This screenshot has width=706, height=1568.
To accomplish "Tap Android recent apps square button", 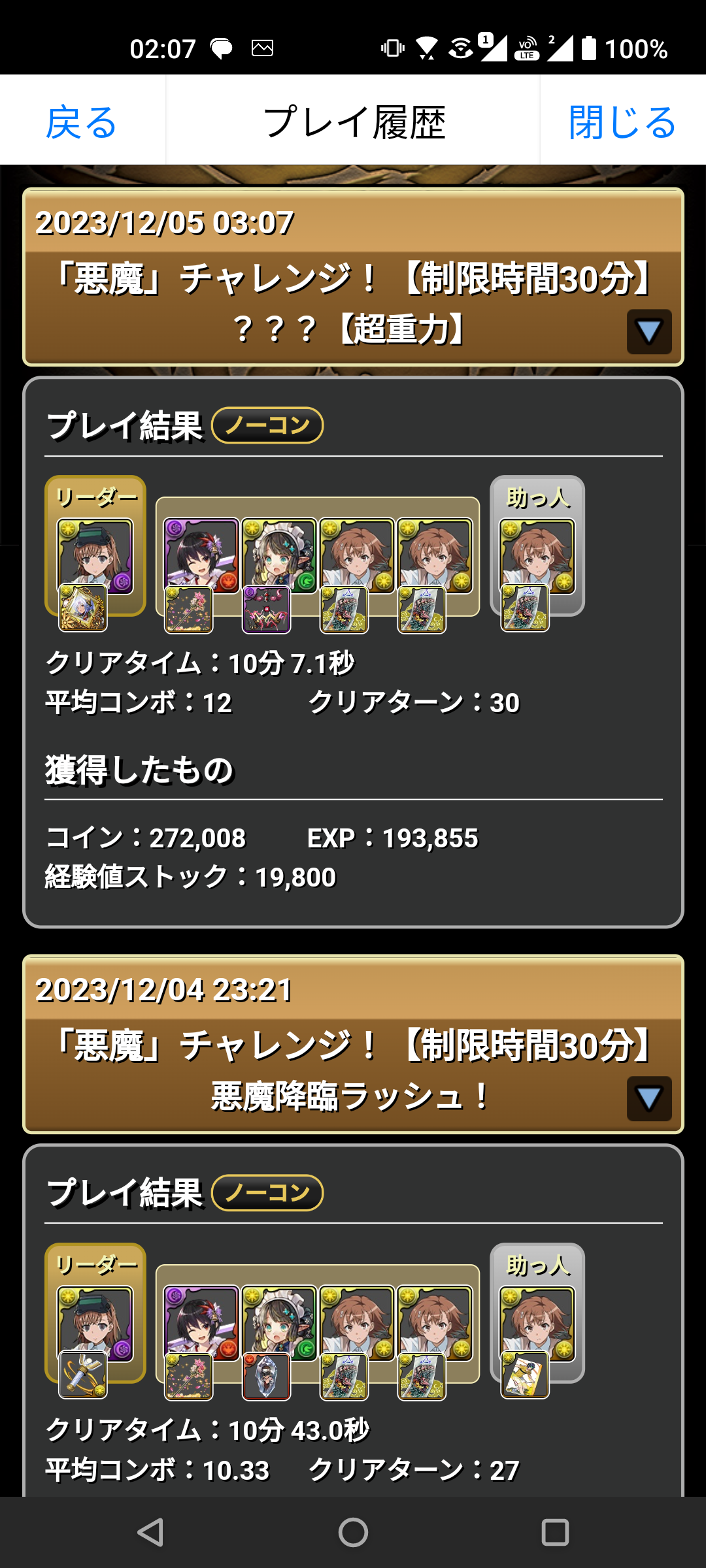I will pyautogui.click(x=555, y=1532).
